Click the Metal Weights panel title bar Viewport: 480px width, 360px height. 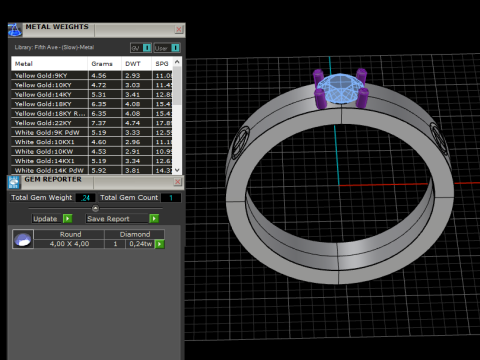click(97, 30)
